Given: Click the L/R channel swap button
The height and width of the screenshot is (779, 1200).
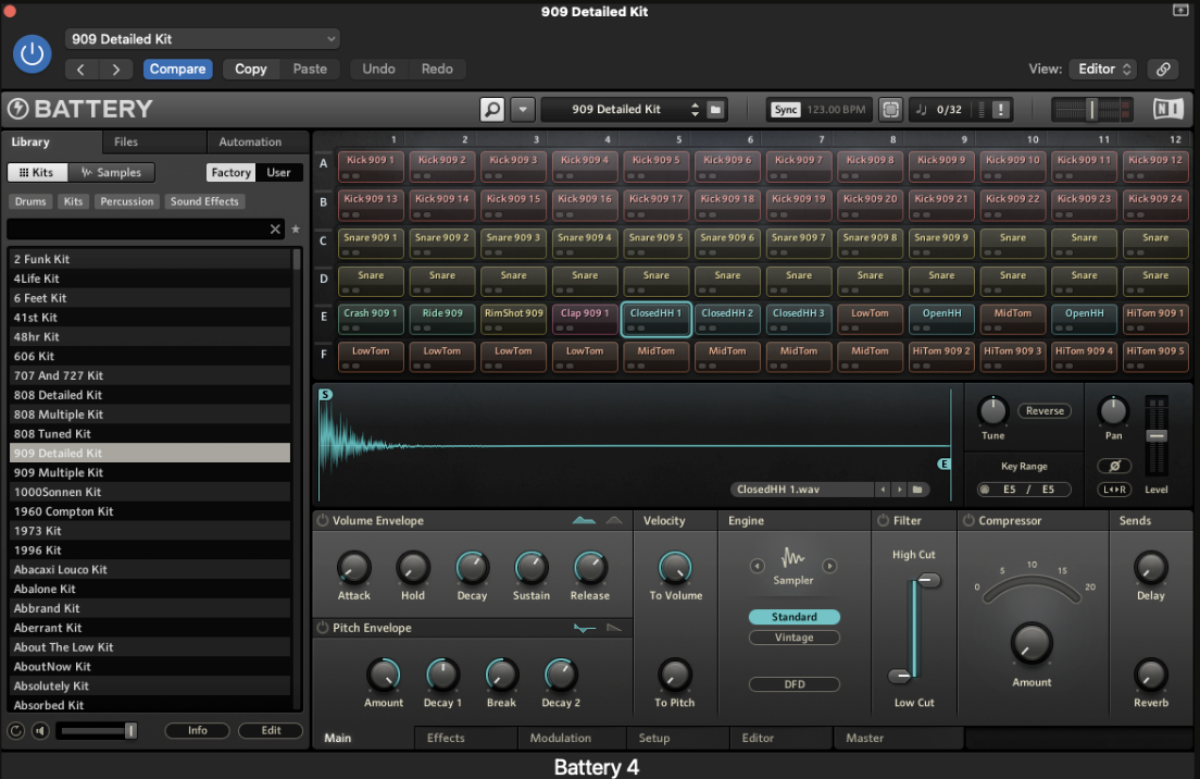Looking at the screenshot, I should tap(1114, 489).
